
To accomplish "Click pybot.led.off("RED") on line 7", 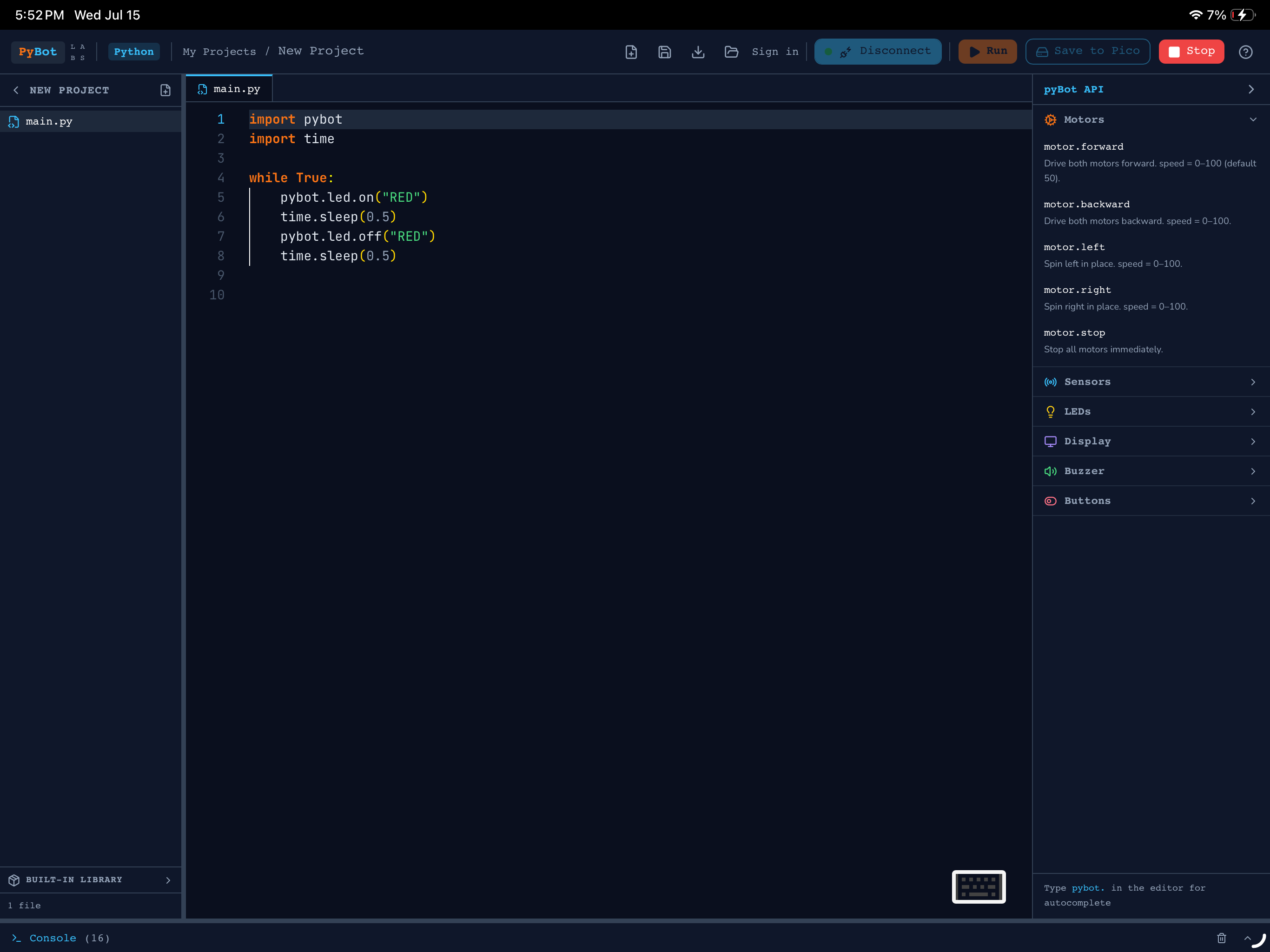I will point(357,237).
